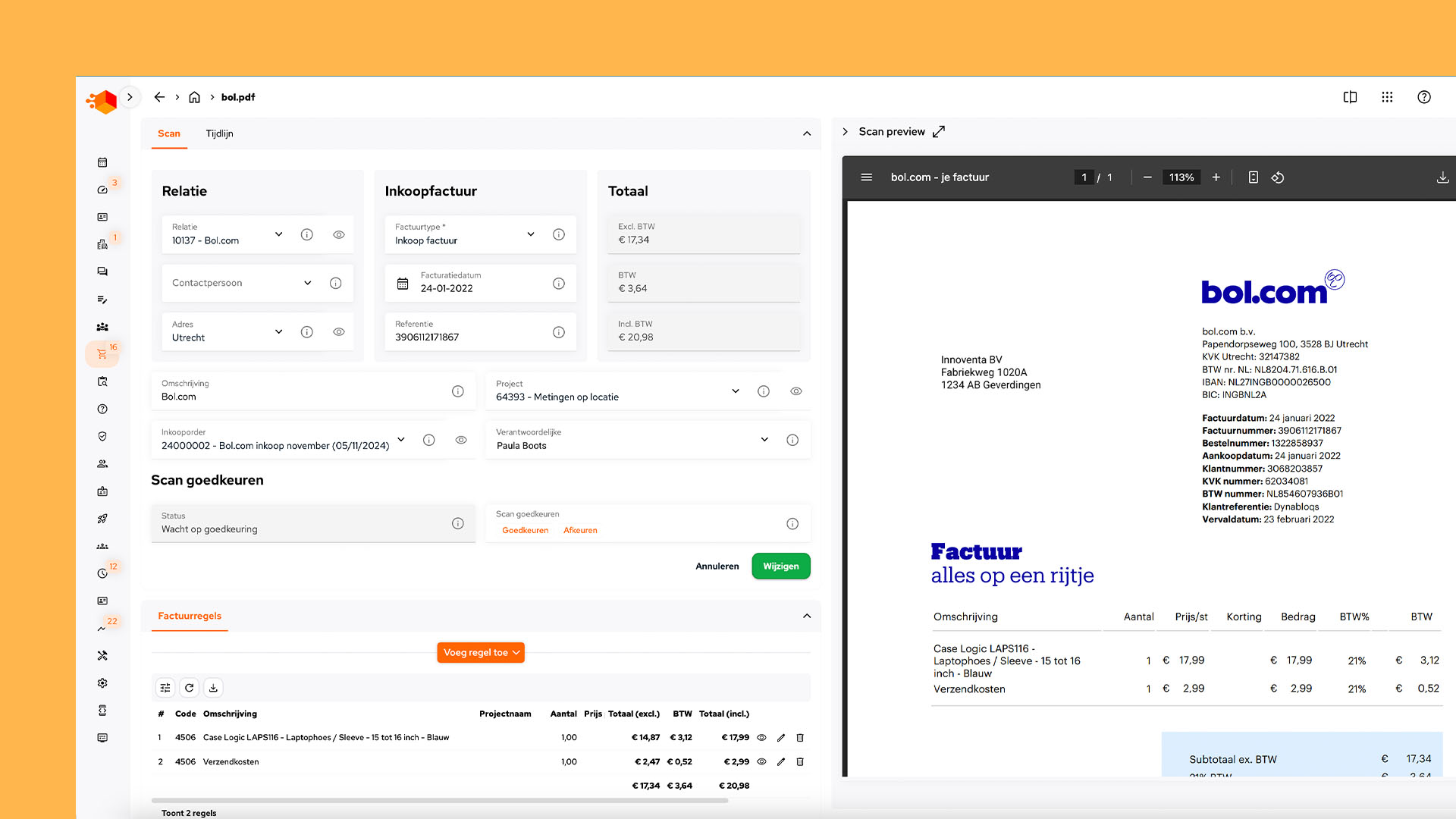Show relation details with Relatie eye icon
The height and width of the screenshot is (819, 1456).
[x=339, y=235]
